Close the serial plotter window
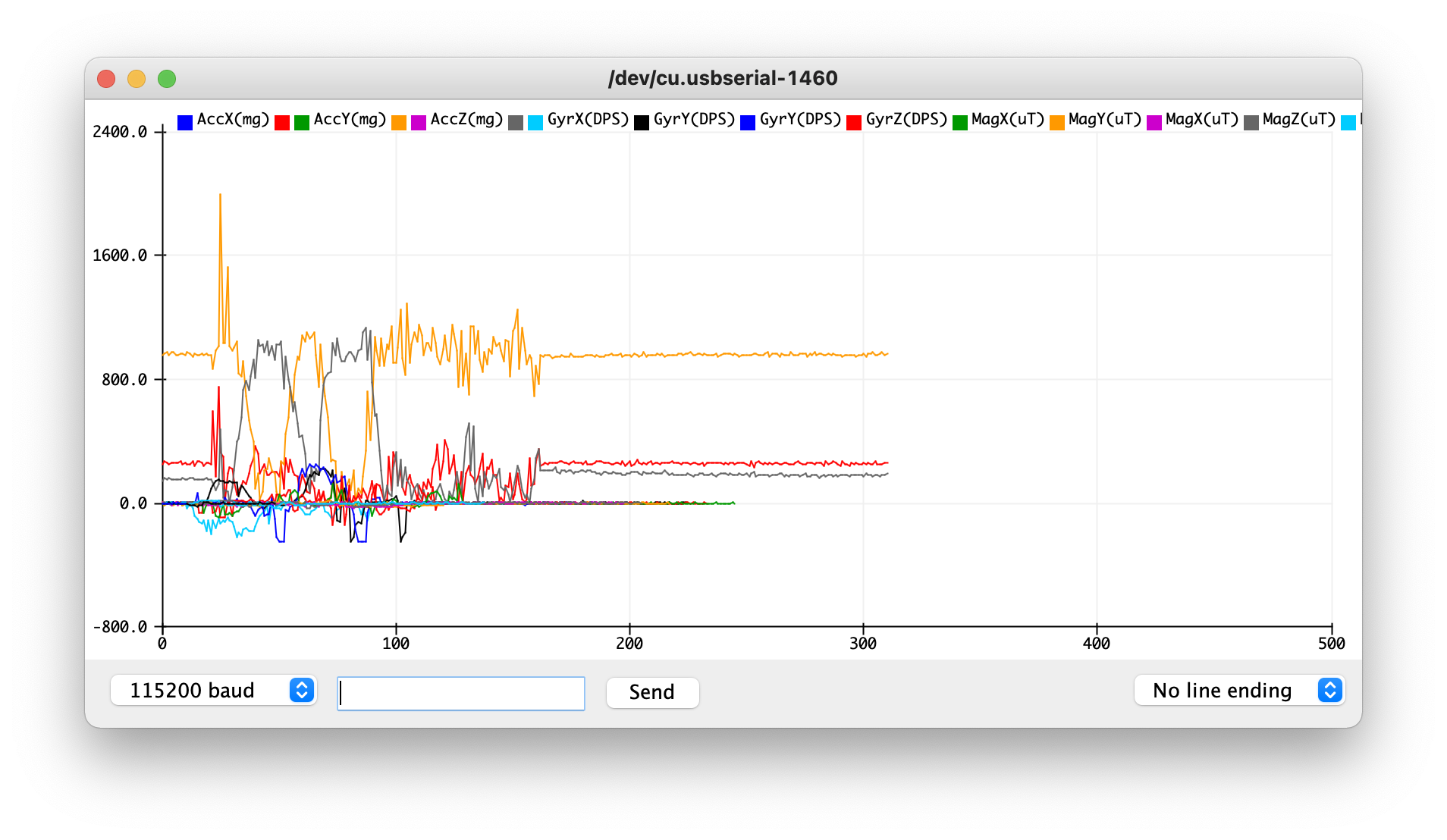The image size is (1447, 840). coord(106,79)
